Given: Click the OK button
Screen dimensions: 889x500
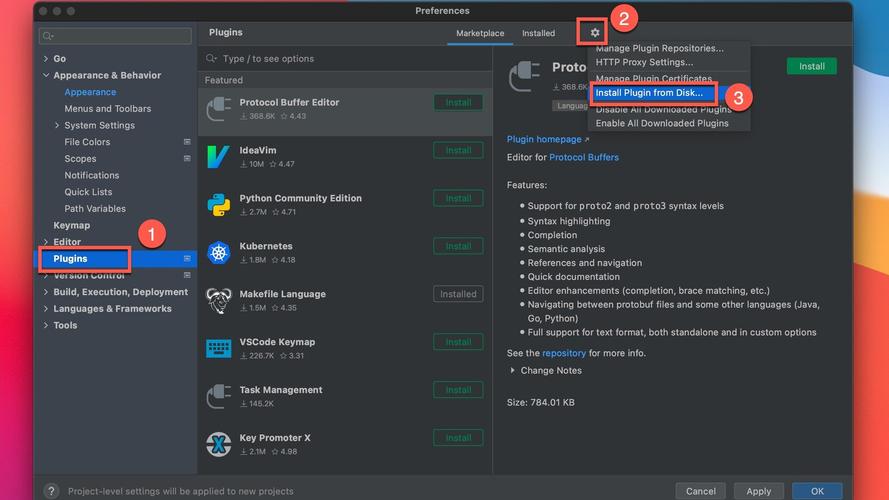Looking at the screenshot, I should point(817,491).
